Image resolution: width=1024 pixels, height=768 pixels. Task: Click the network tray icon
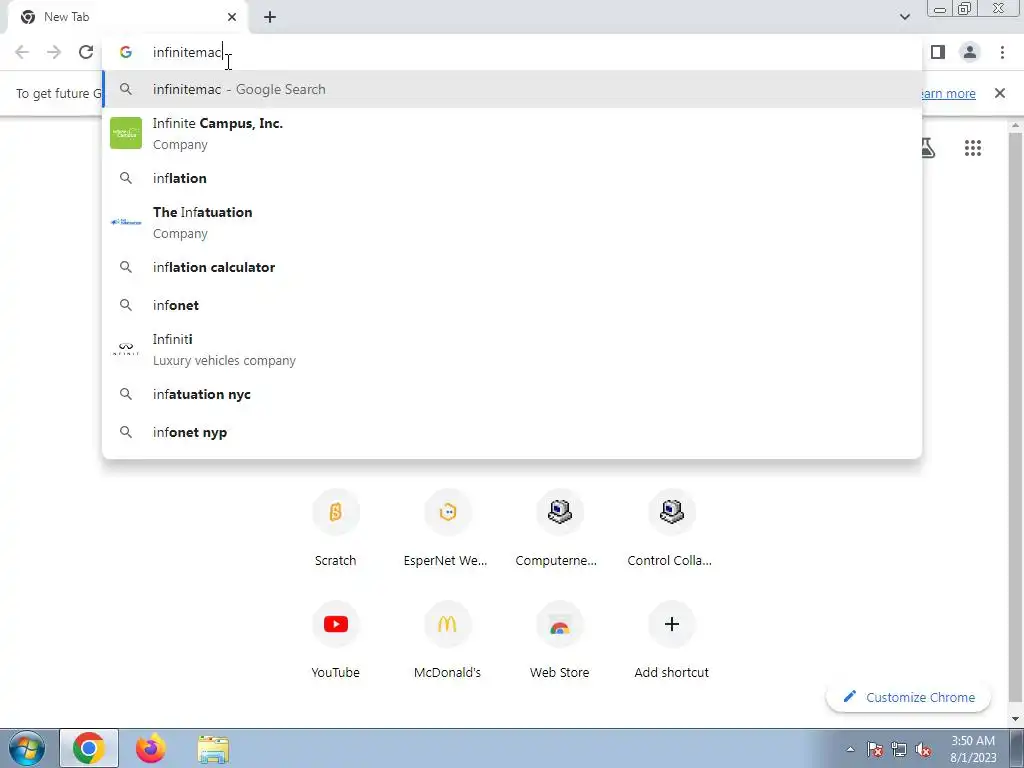(x=899, y=749)
